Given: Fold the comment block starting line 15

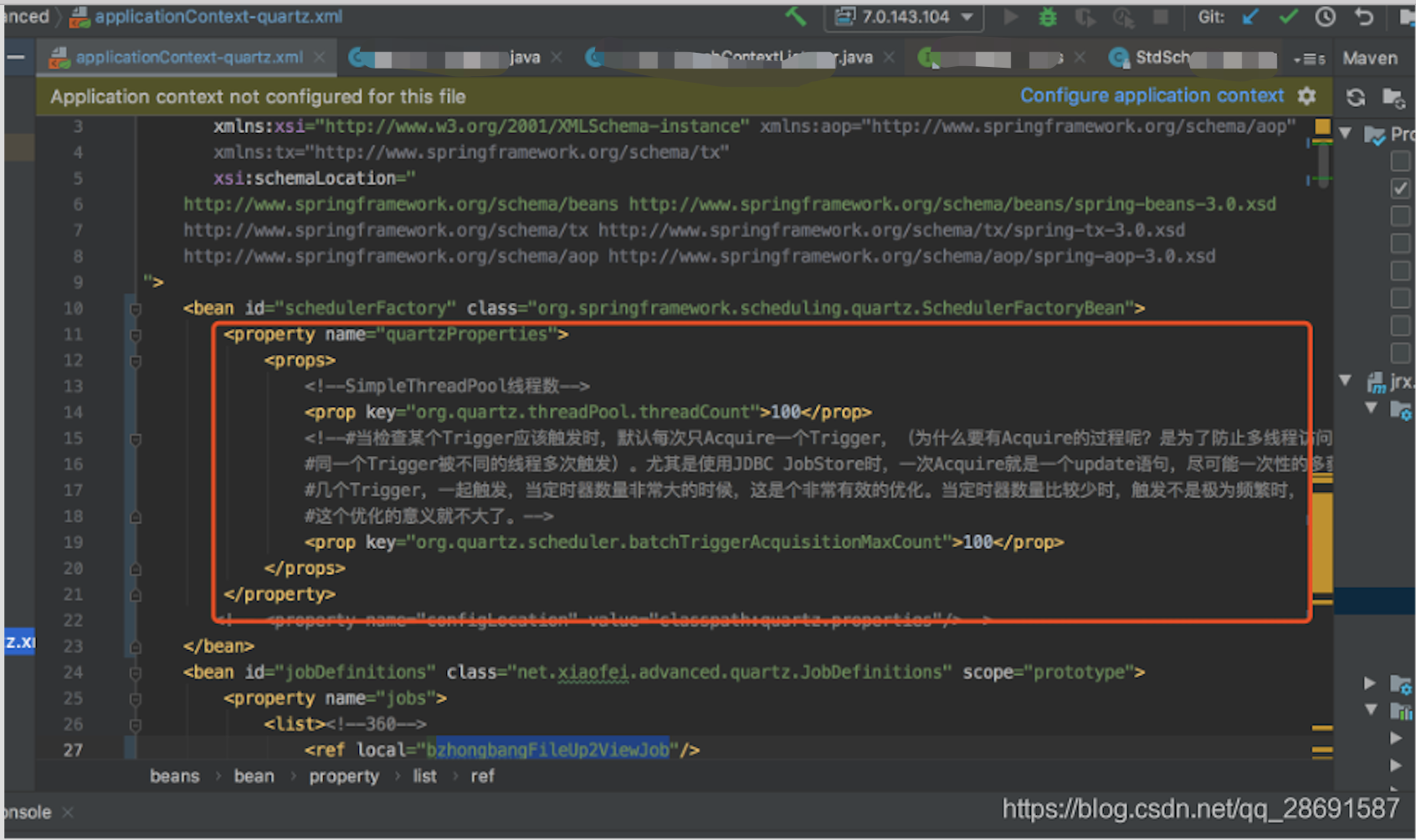Looking at the screenshot, I should tap(135, 438).
